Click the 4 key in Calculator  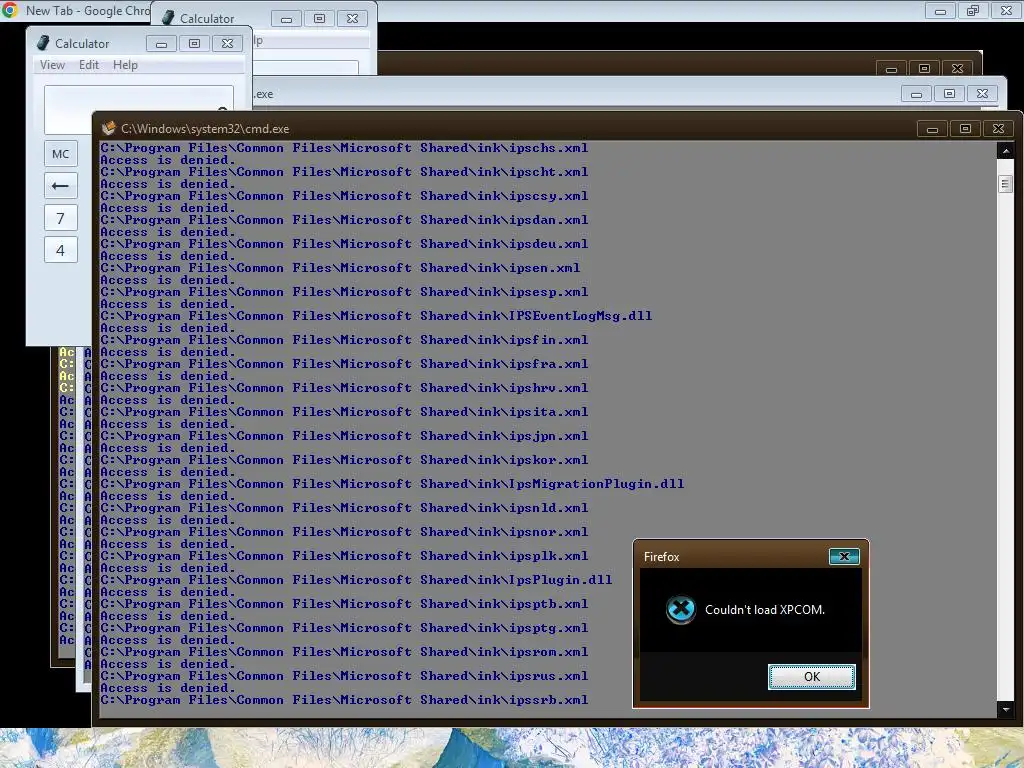(61, 250)
